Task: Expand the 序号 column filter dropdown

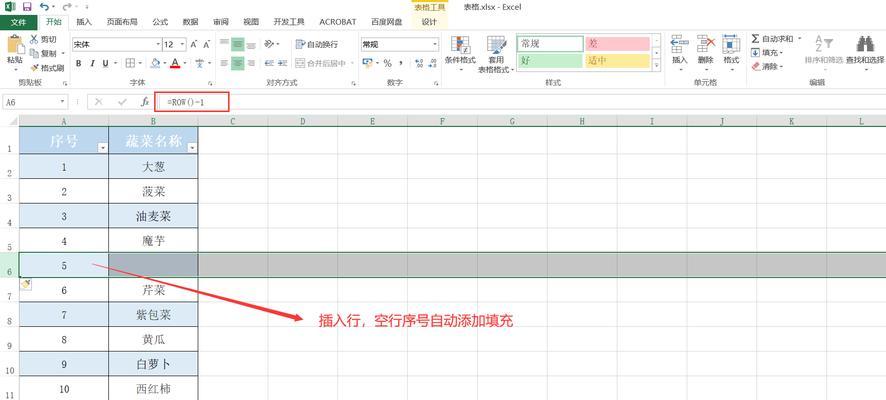Action: click(x=102, y=147)
